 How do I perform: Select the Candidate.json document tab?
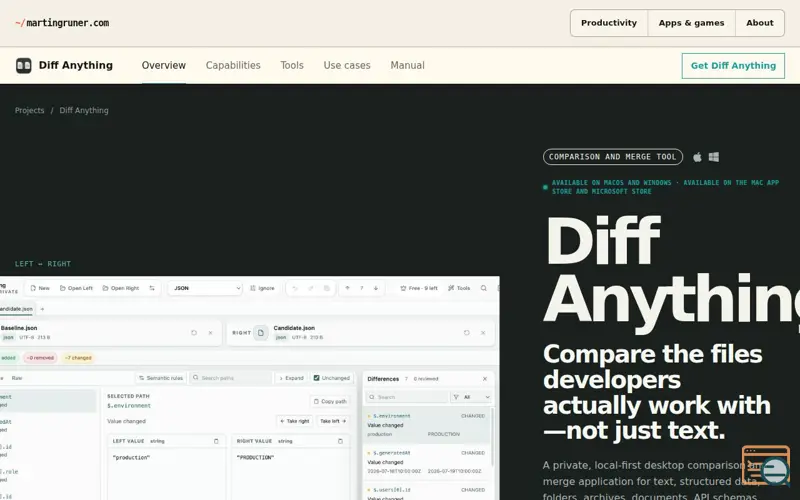click(x=17, y=309)
